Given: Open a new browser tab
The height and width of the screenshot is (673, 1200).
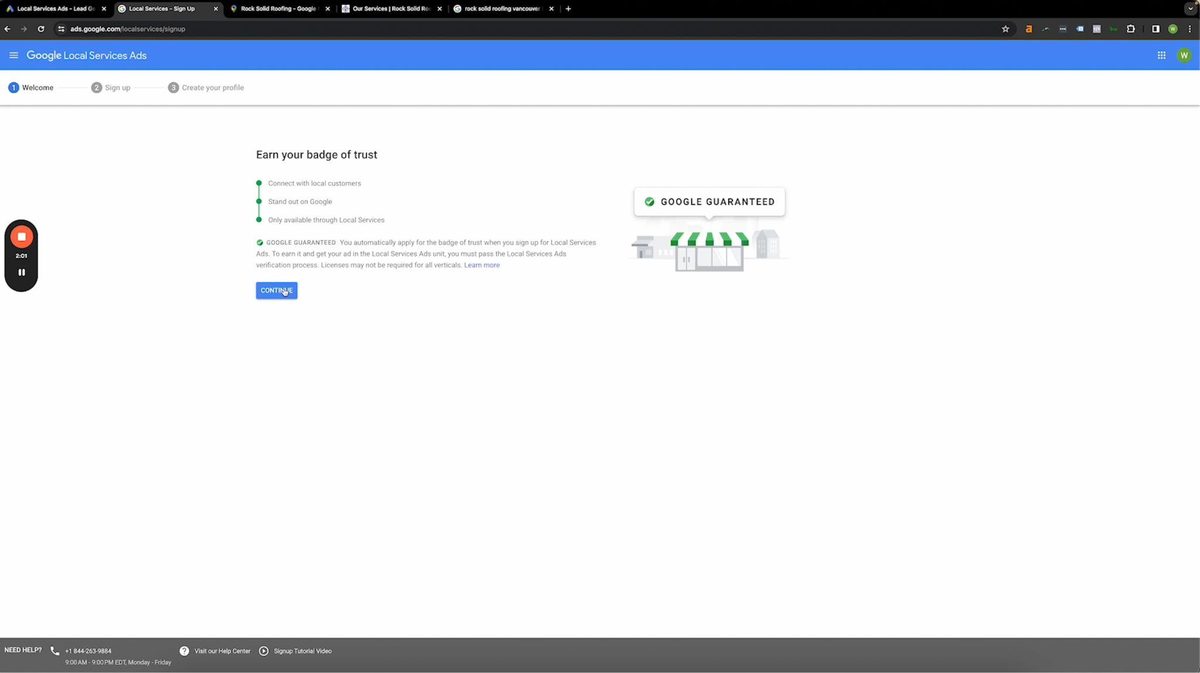Looking at the screenshot, I should pyautogui.click(x=568, y=8).
